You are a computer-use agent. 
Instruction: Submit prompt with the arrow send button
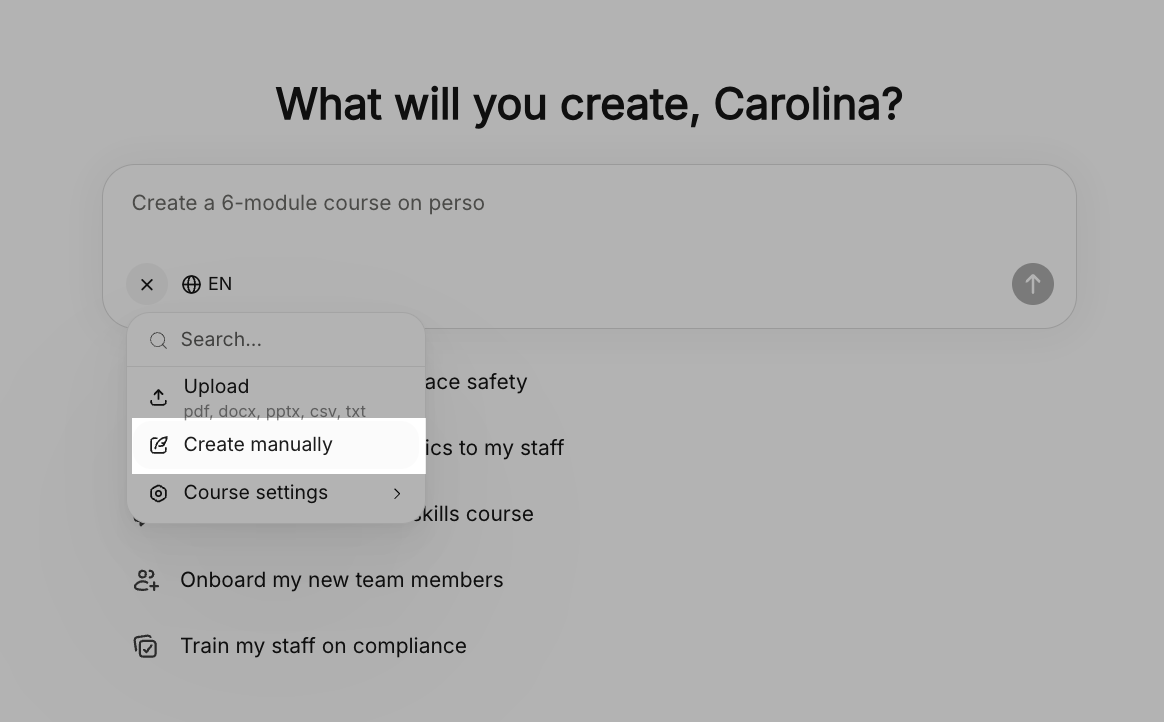coord(1033,284)
